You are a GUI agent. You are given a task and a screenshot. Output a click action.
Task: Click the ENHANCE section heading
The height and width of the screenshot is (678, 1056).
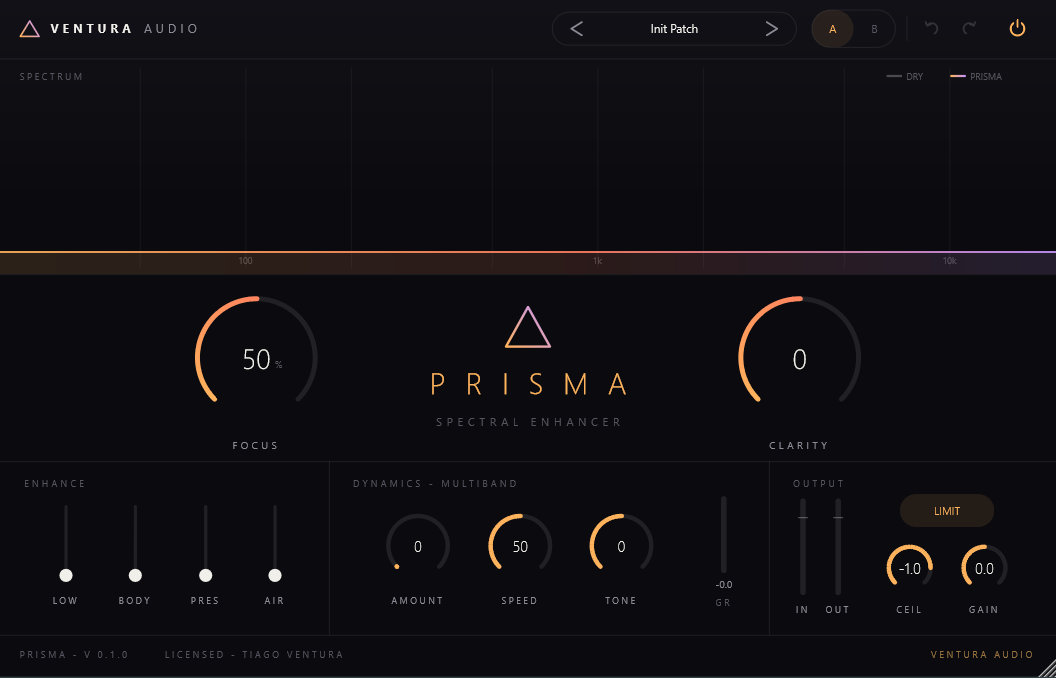(x=55, y=483)
